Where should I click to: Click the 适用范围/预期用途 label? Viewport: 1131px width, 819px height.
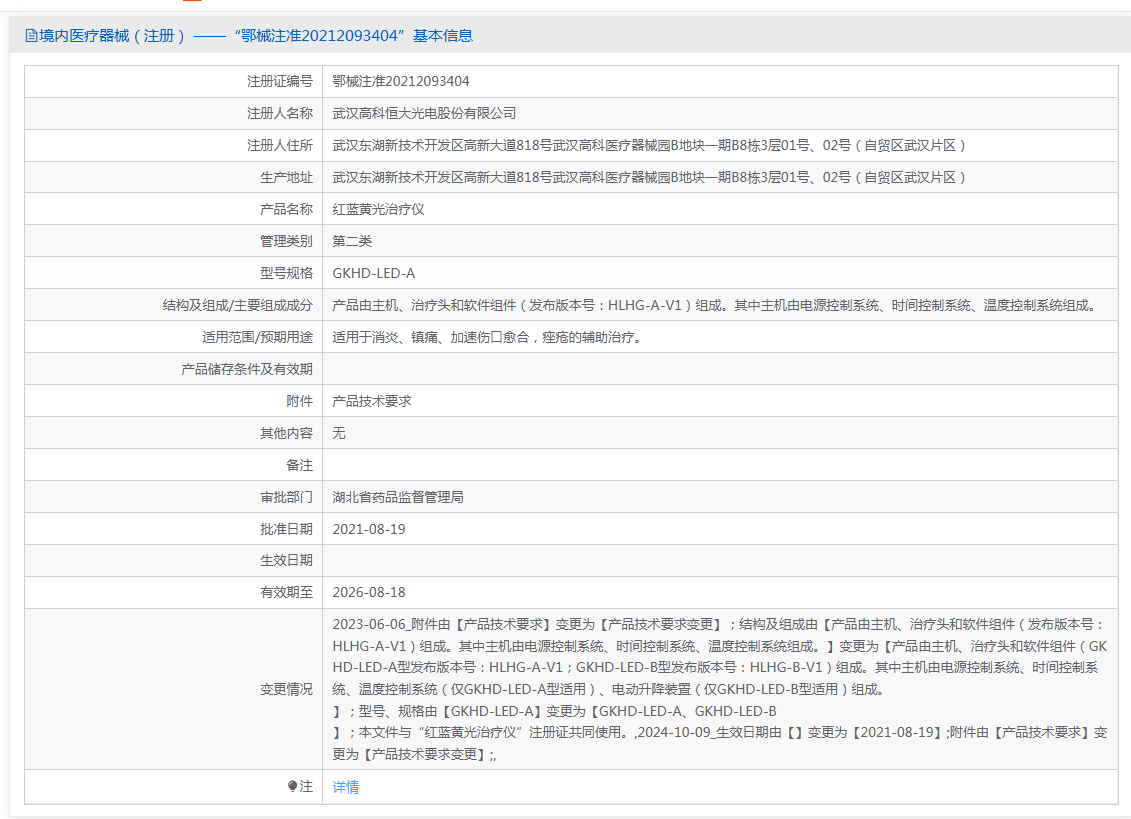pos(258,337)
